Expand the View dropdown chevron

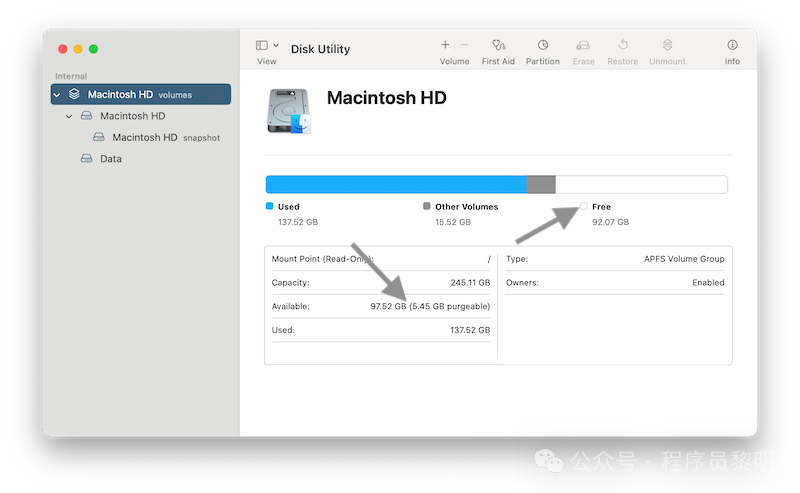click(276, 45)
